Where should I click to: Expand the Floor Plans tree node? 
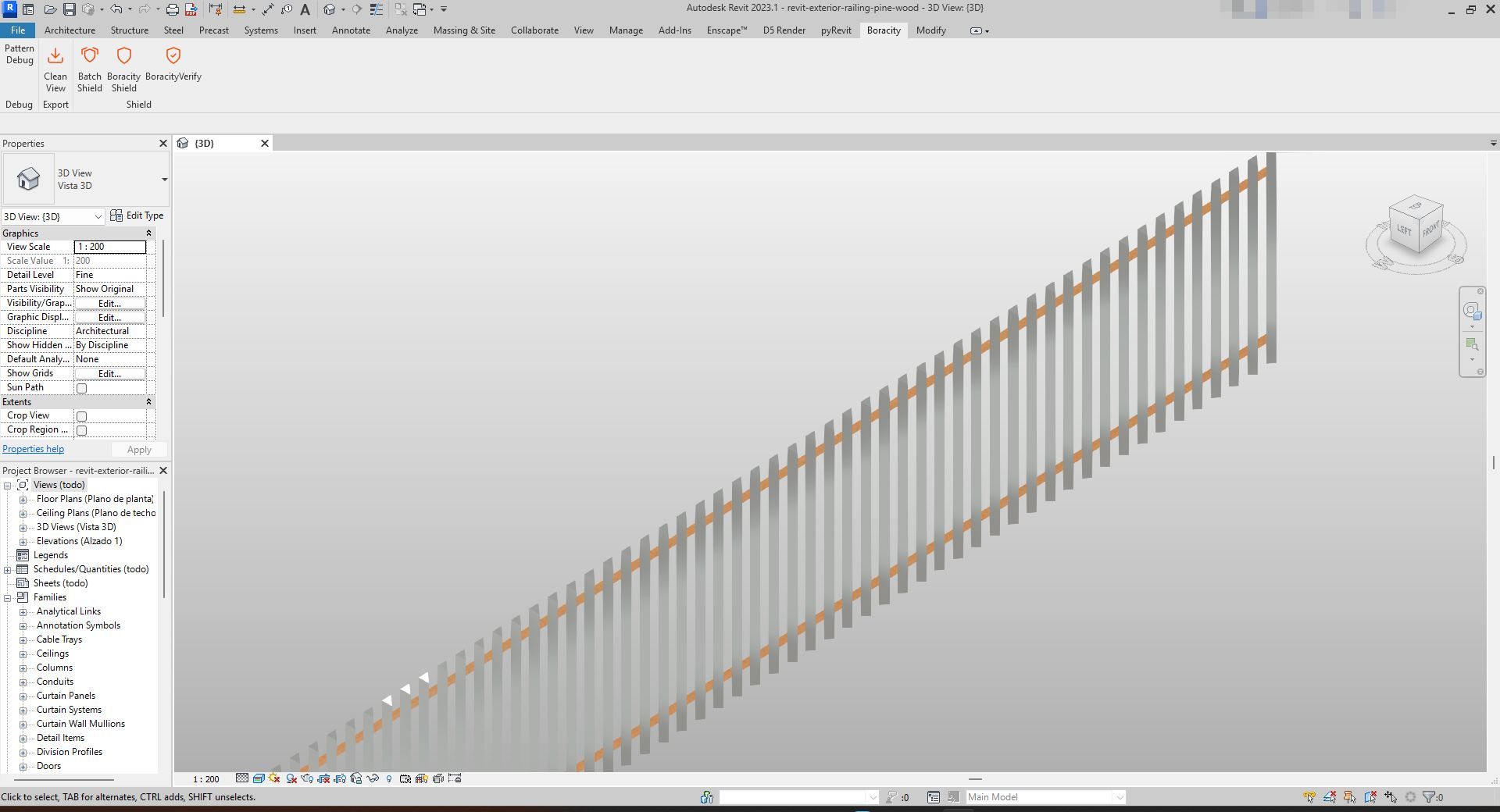[x=23, y=500]
